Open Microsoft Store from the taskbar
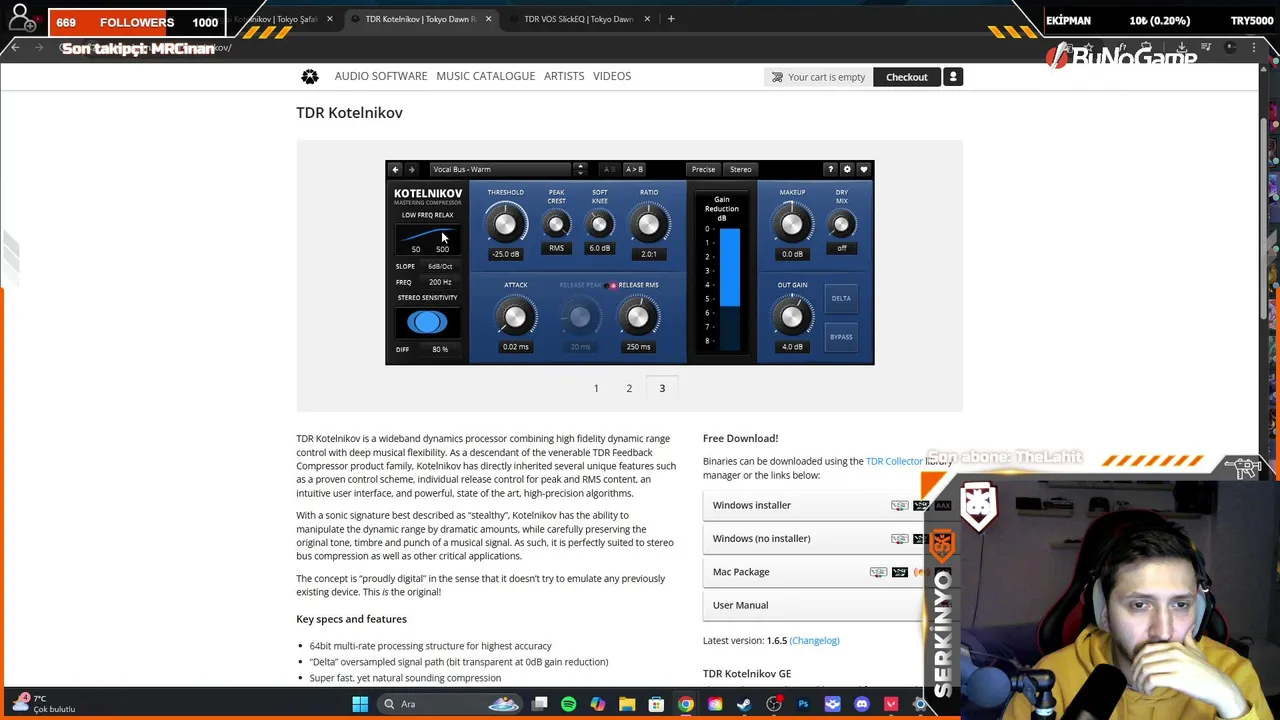This screenshot has width=1280, height=720. click(x=656, y=704)
